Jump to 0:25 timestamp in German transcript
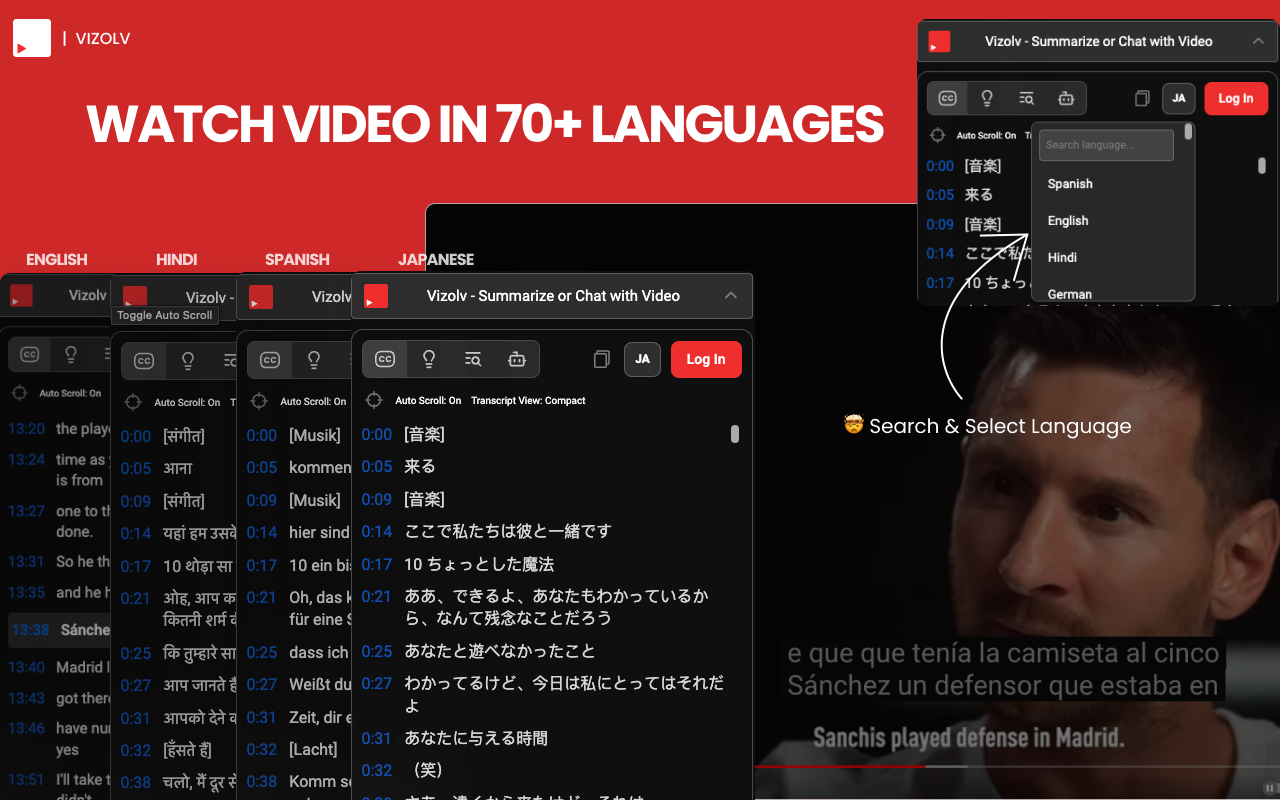The image size is (1280, 800). coord(262,653)
